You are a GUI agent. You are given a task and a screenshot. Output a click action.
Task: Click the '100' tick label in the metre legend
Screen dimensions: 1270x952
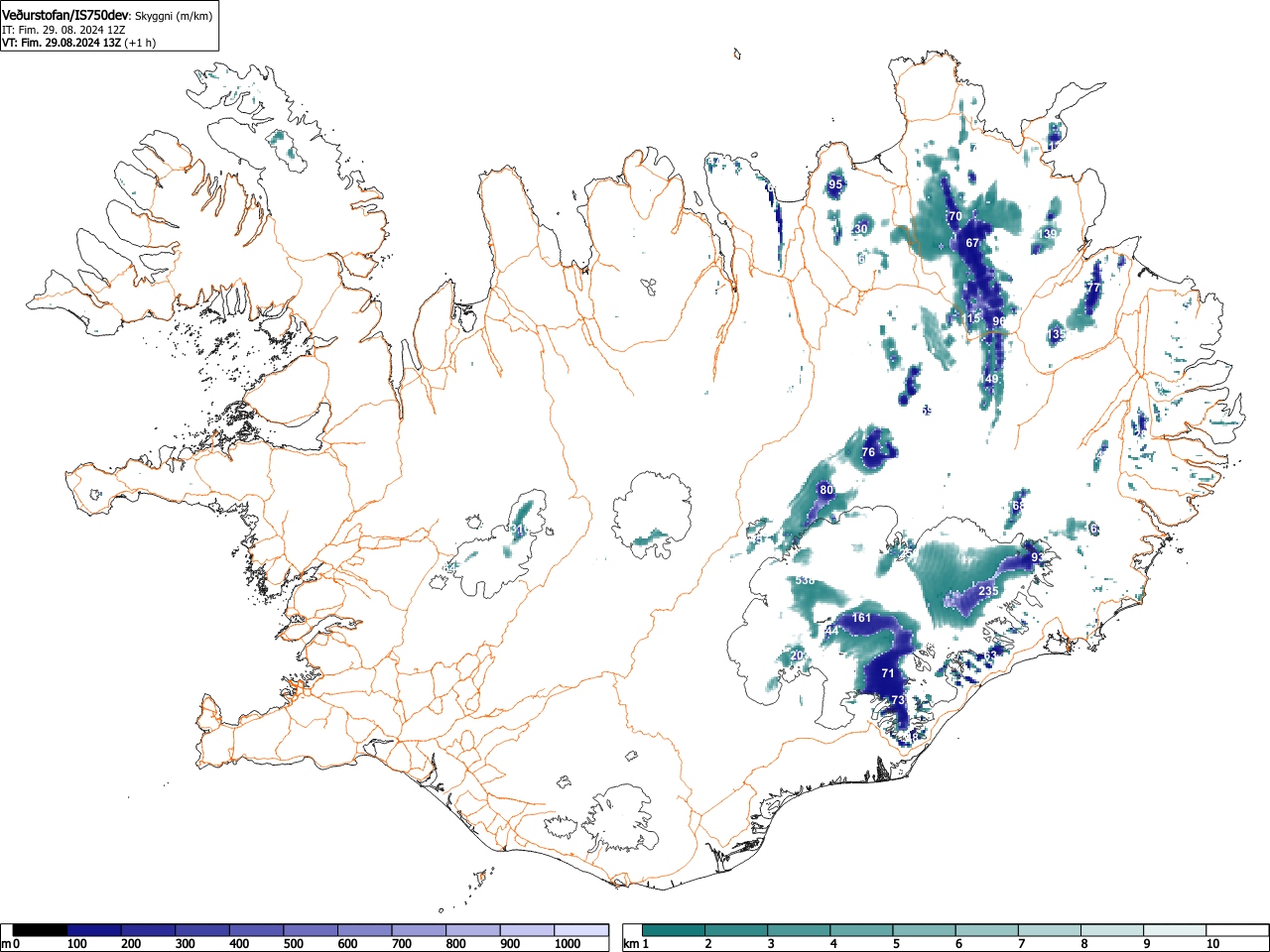pos(76,944)
